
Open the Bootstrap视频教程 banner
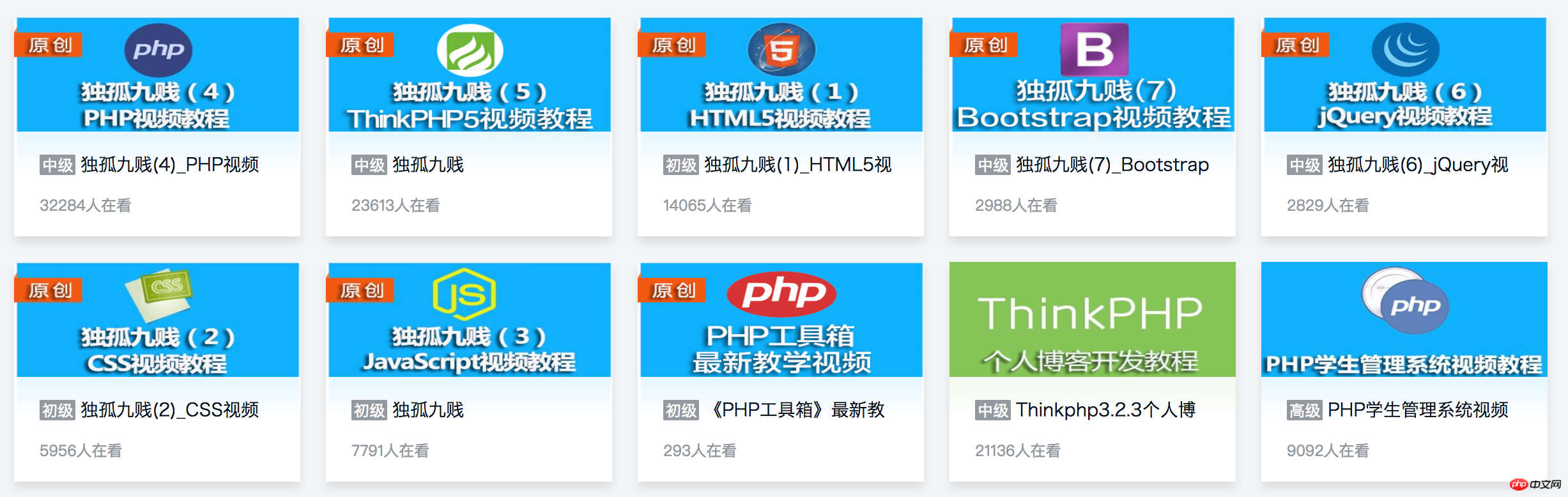1093,75
